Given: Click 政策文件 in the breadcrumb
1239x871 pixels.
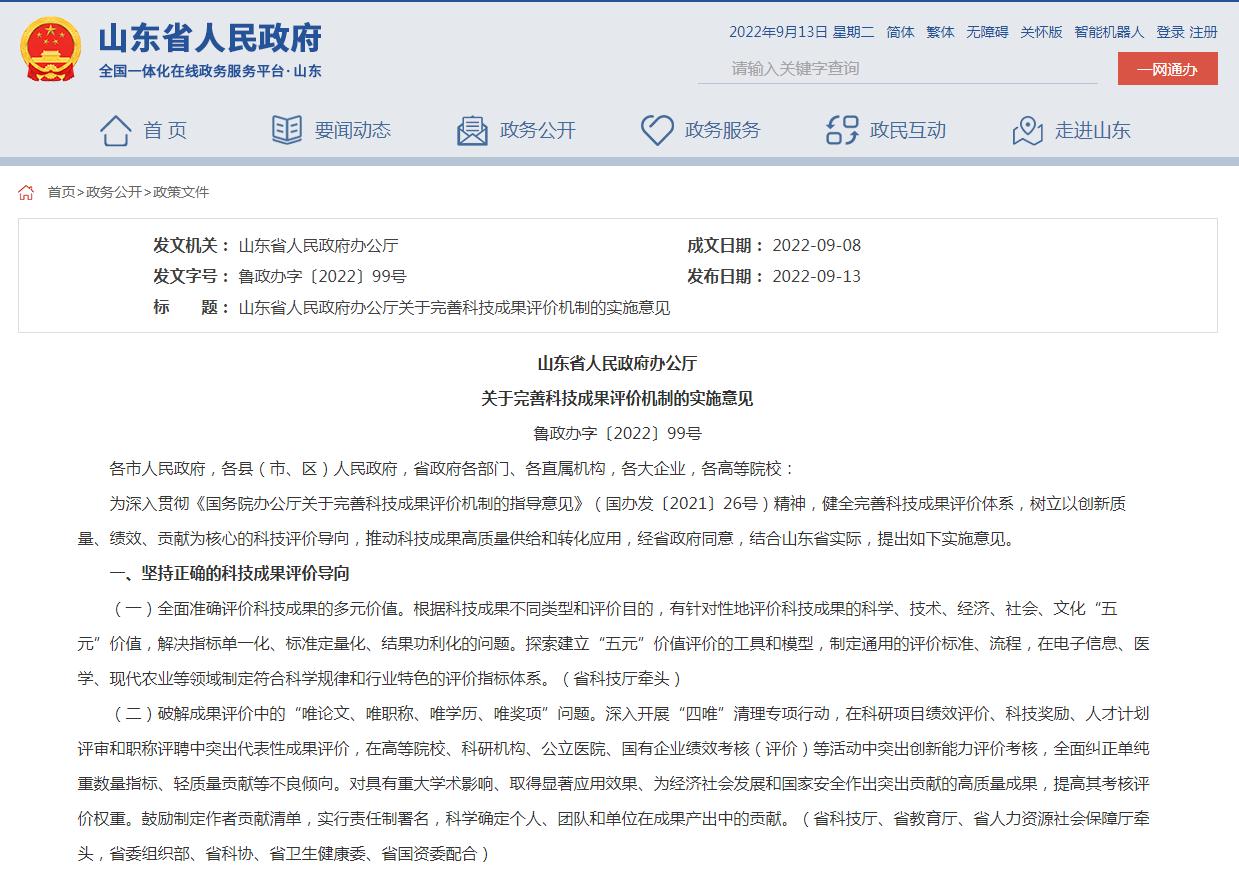Looking at the screenshot, I should 181,192.
